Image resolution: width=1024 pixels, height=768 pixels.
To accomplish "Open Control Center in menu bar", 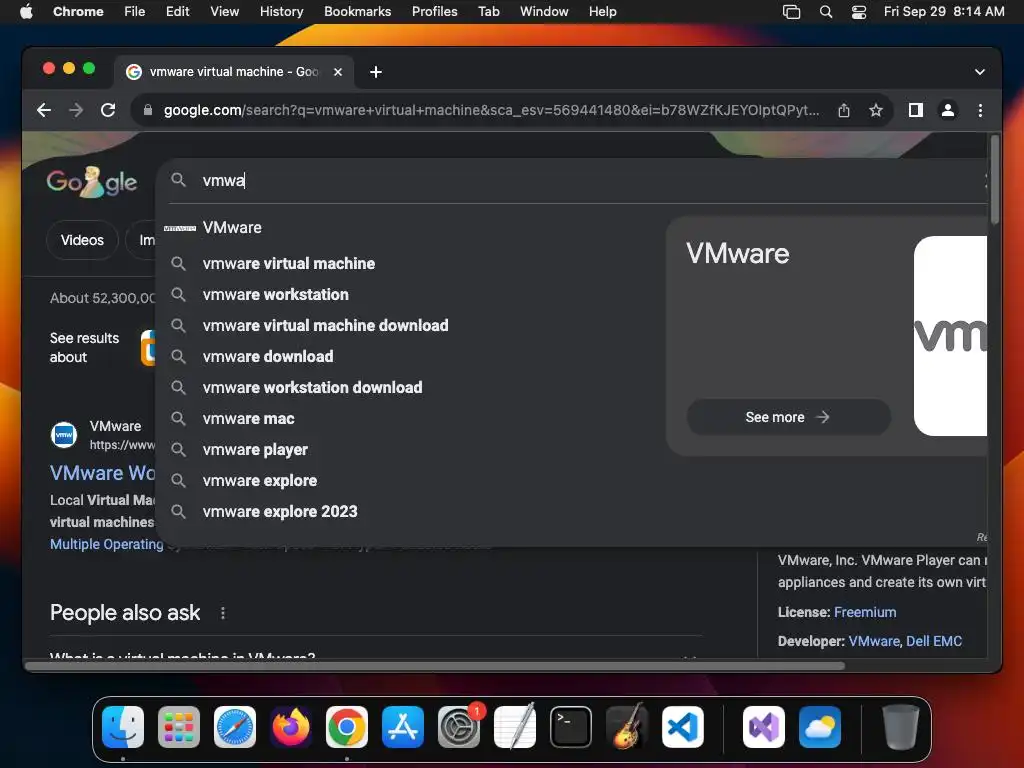I will tap(859, 12).
